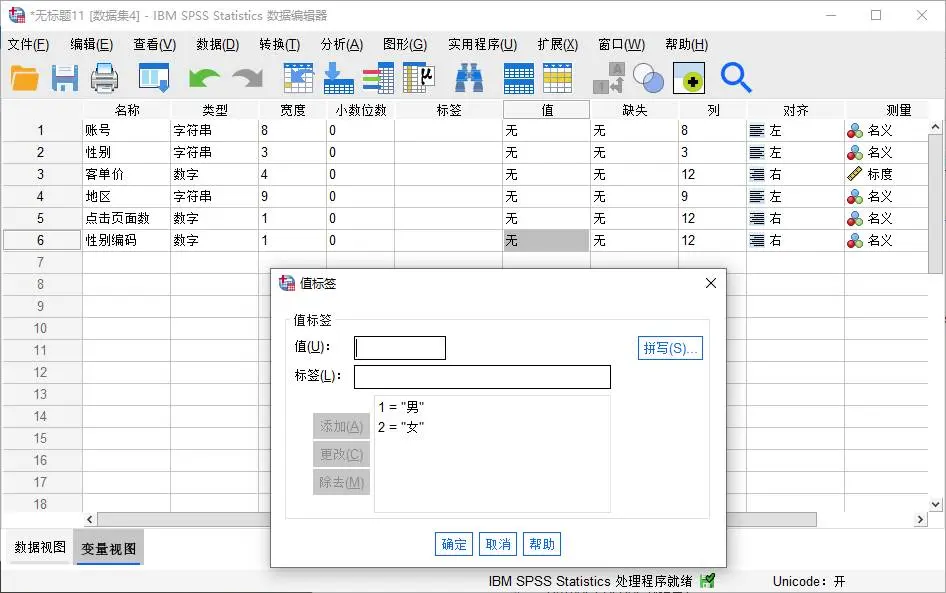
Task: Click the Find binoculars icon
Action: click(x=469, y=78)
